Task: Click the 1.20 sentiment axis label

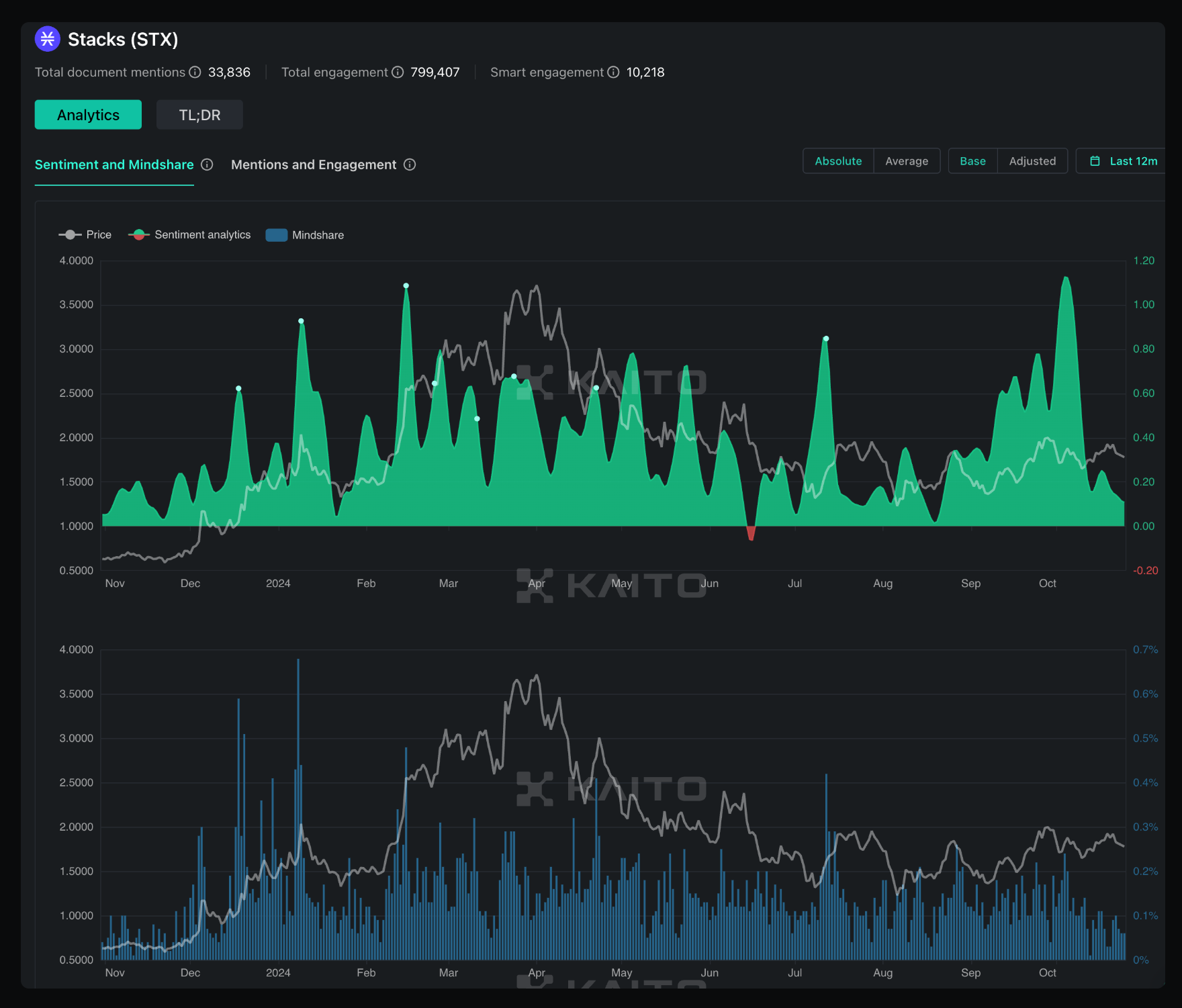Action: point(1144,261)
